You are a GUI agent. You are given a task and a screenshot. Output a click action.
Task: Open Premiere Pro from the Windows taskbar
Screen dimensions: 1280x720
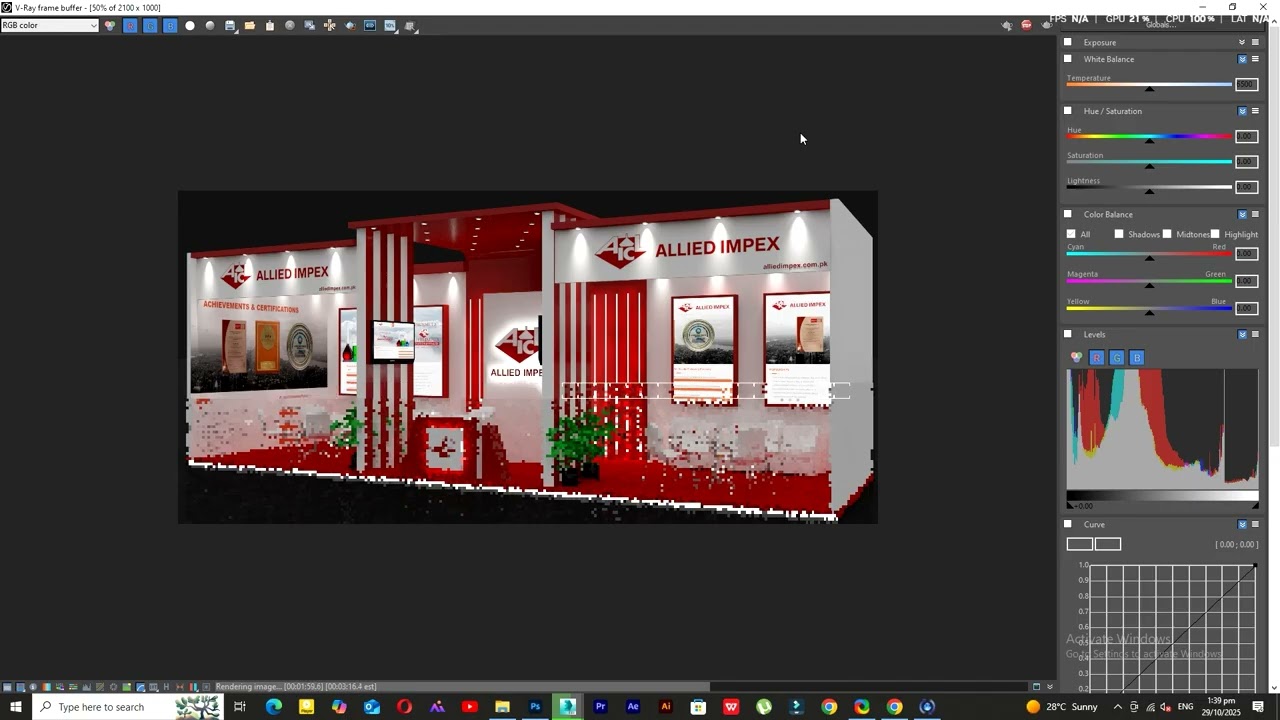coord(600,707)
